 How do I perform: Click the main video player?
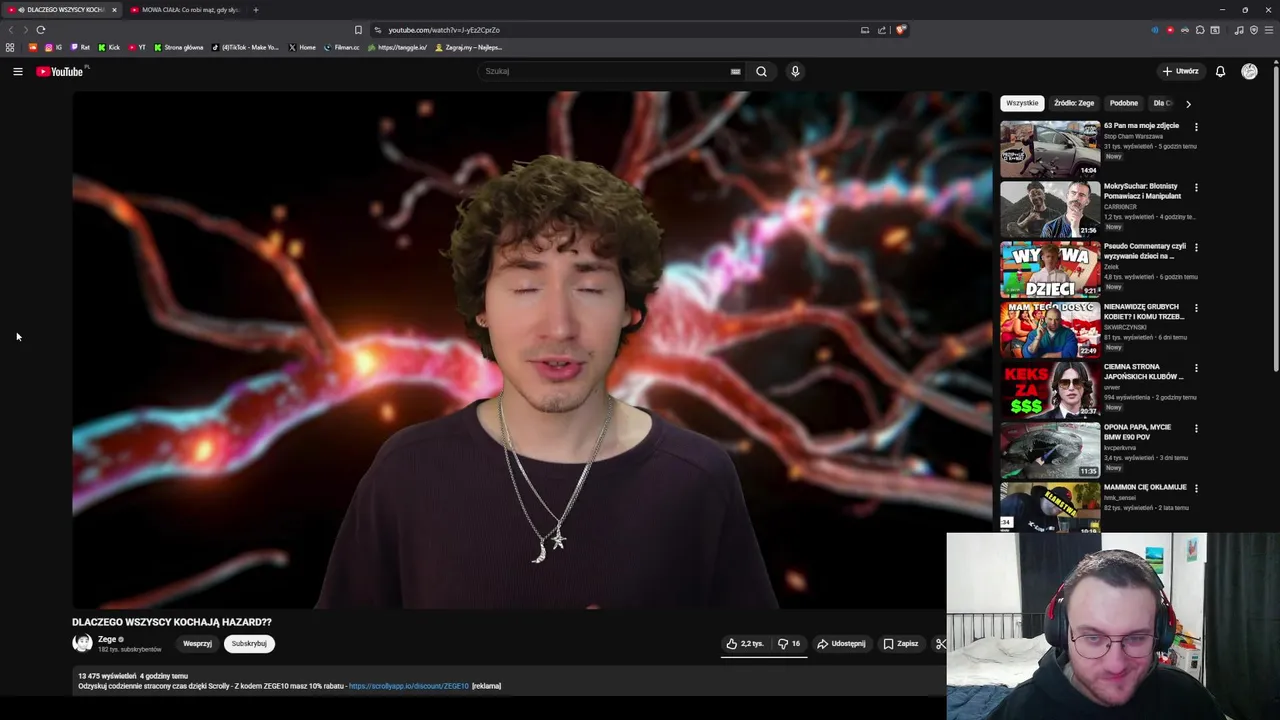(532, 350)
